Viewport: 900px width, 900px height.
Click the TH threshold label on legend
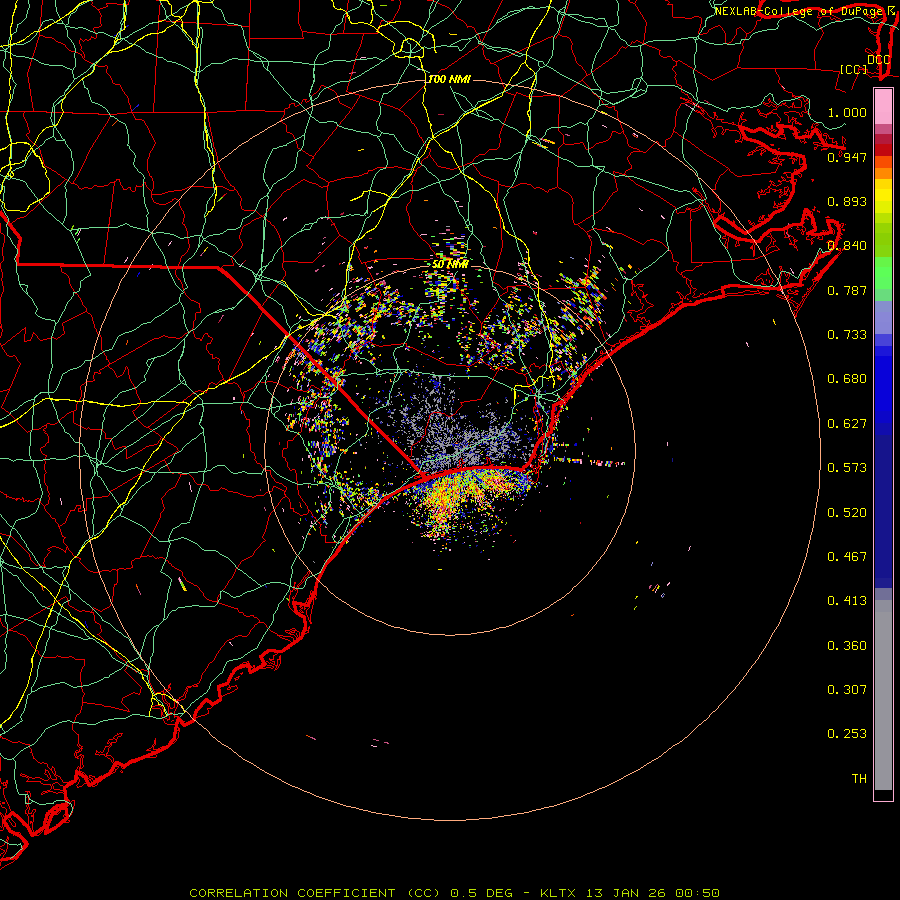click(859, 779)
